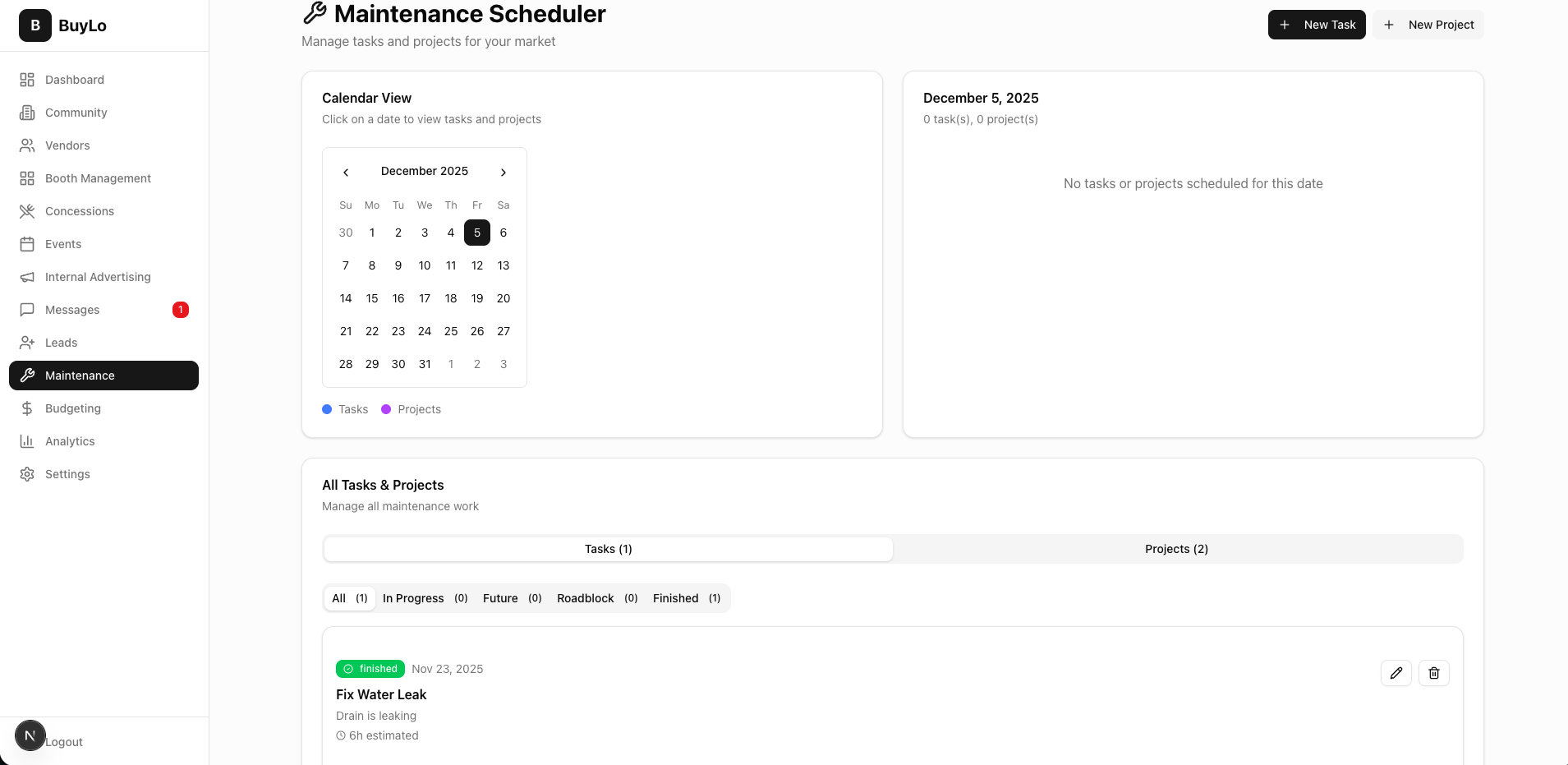Open the Analytics section
Screen dimensions: 1568x765
[x=70, y=441]
